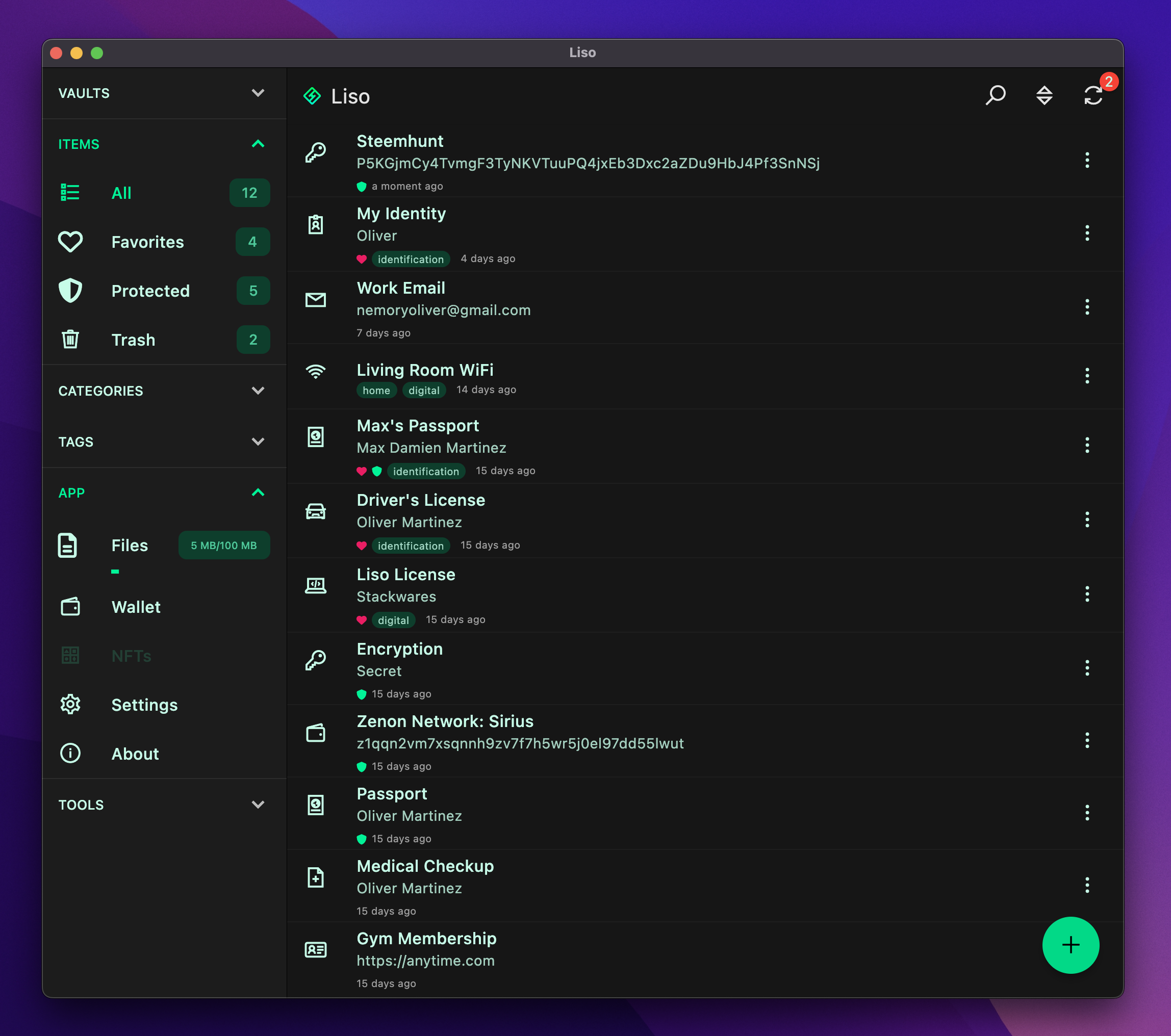Click the Work Email envelope icon
The image size is (1171, 1036).
tap(316, 299)
